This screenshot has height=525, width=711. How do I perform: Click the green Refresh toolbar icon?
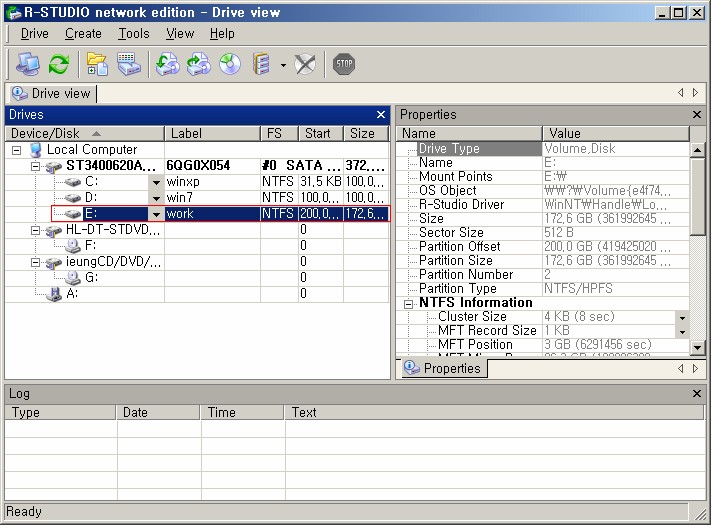pyautogui.click(x=59, y=64)
